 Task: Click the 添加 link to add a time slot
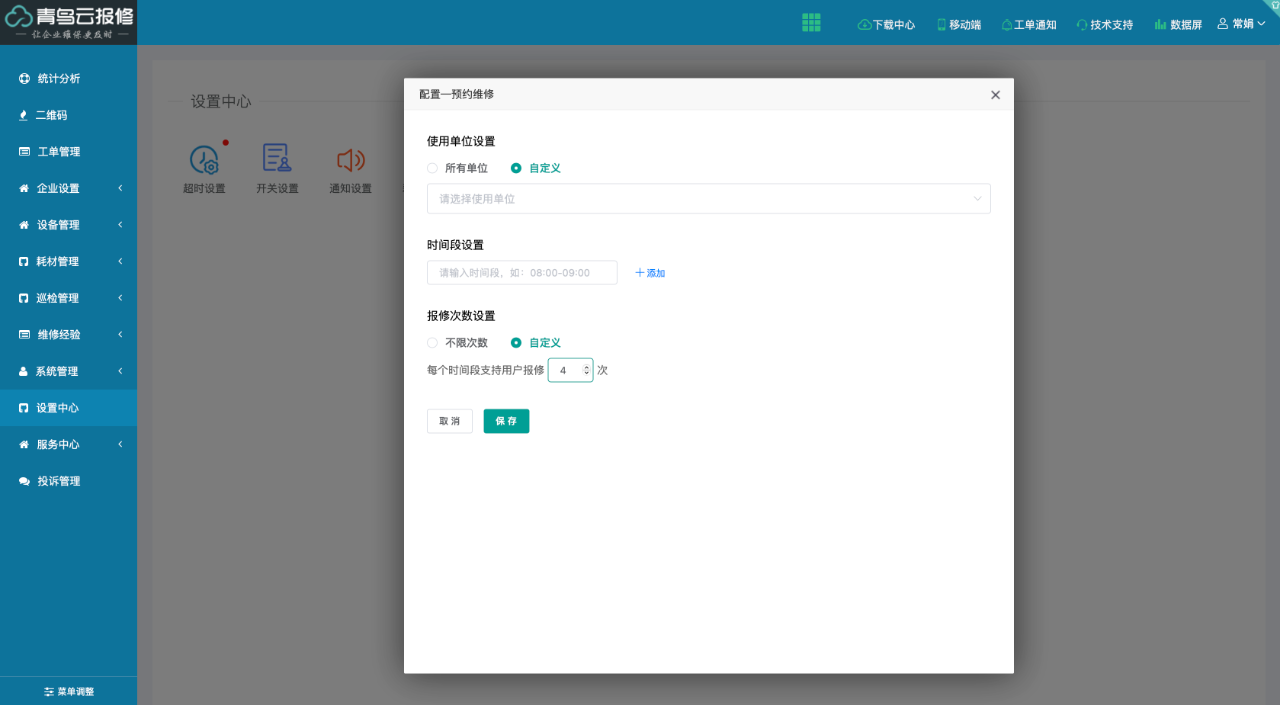[650, 272]
